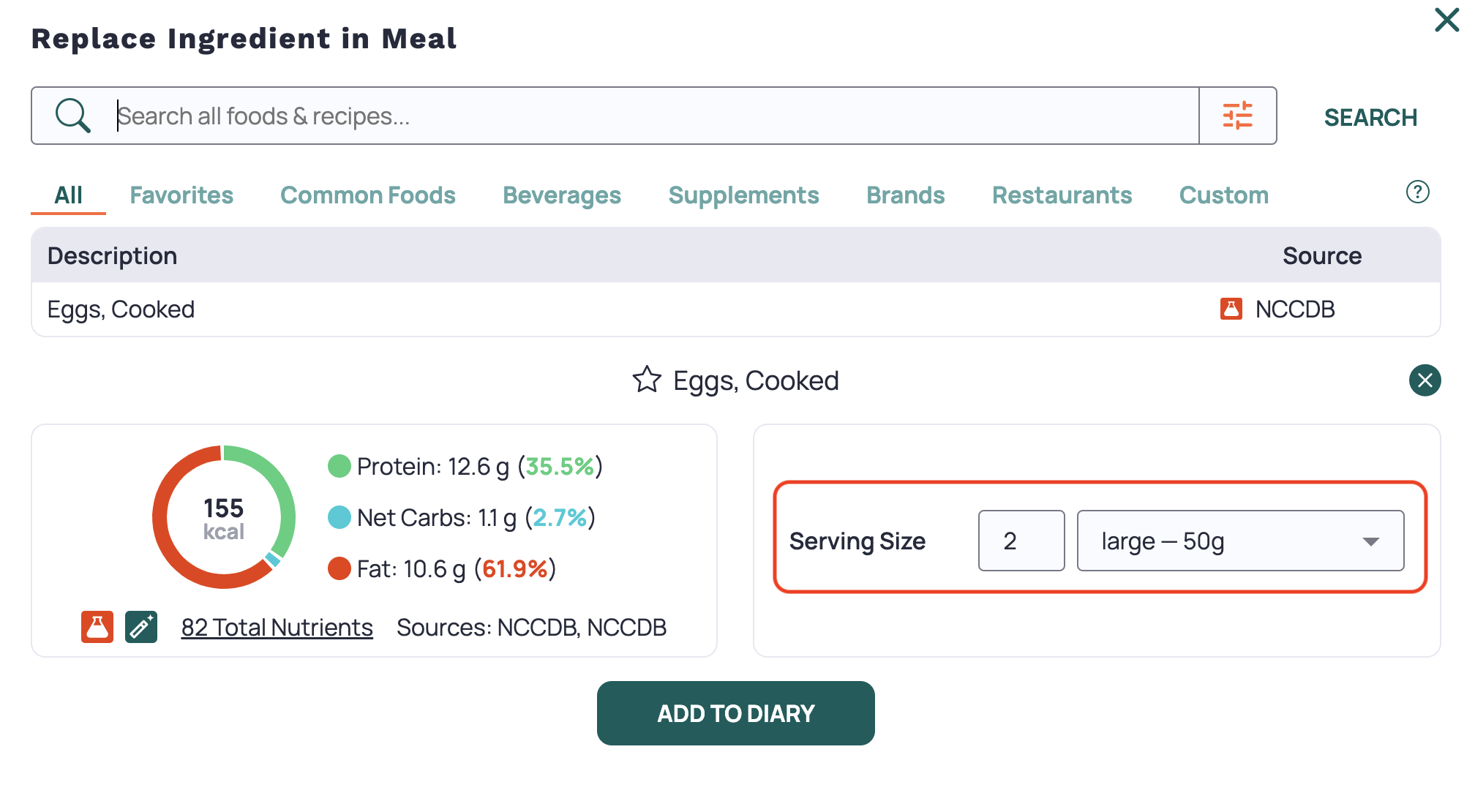The image size is (1475, 812).
Task: Switch to the Favorites tab
Action: 181,195
